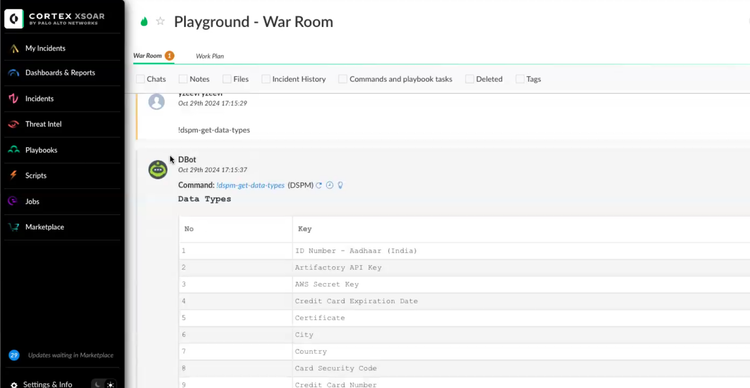This screenshot has width=750, height=388.
Task: Enable the Chats filter checkbox
Action: coord(141,79)
